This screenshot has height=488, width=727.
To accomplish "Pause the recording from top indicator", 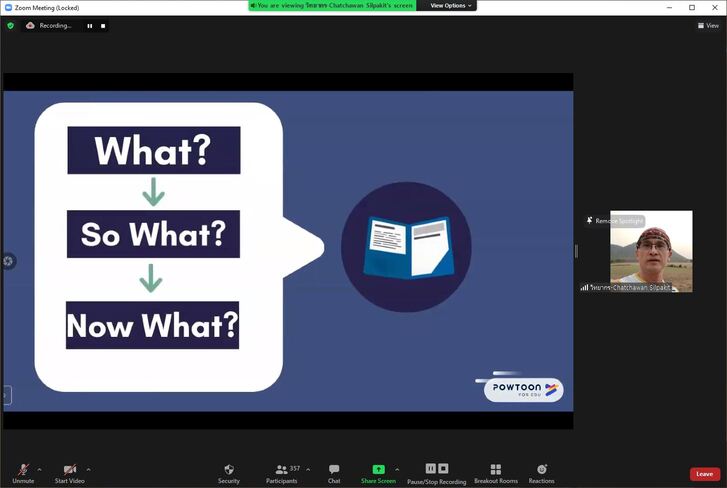I will coord(89,26).
